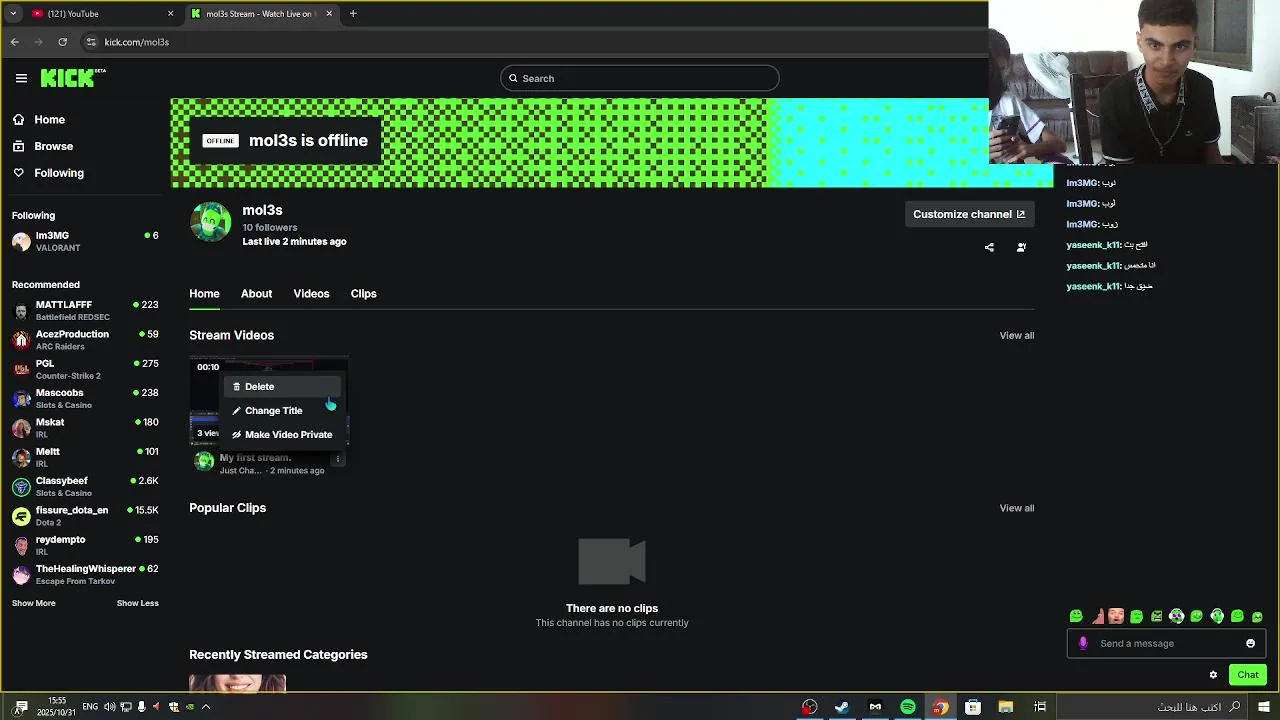Open Mskat recommended channel
This screenshot has height=720, width=1280.
[85, 428]
